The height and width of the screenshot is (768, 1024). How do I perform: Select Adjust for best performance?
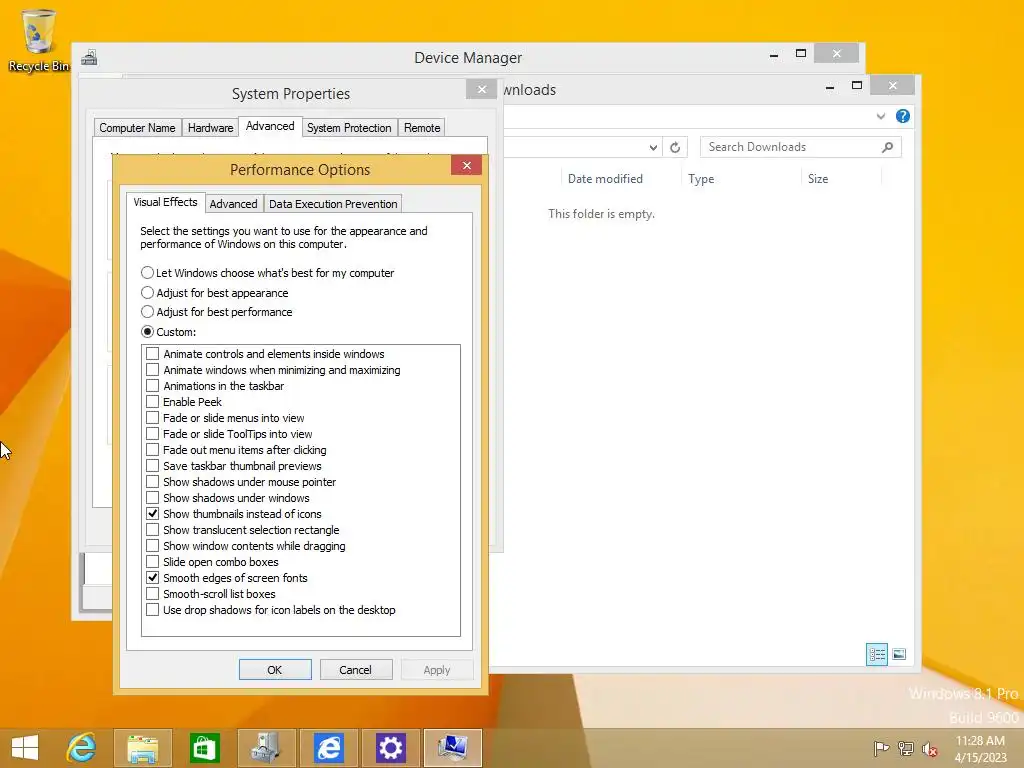(216, 312)
